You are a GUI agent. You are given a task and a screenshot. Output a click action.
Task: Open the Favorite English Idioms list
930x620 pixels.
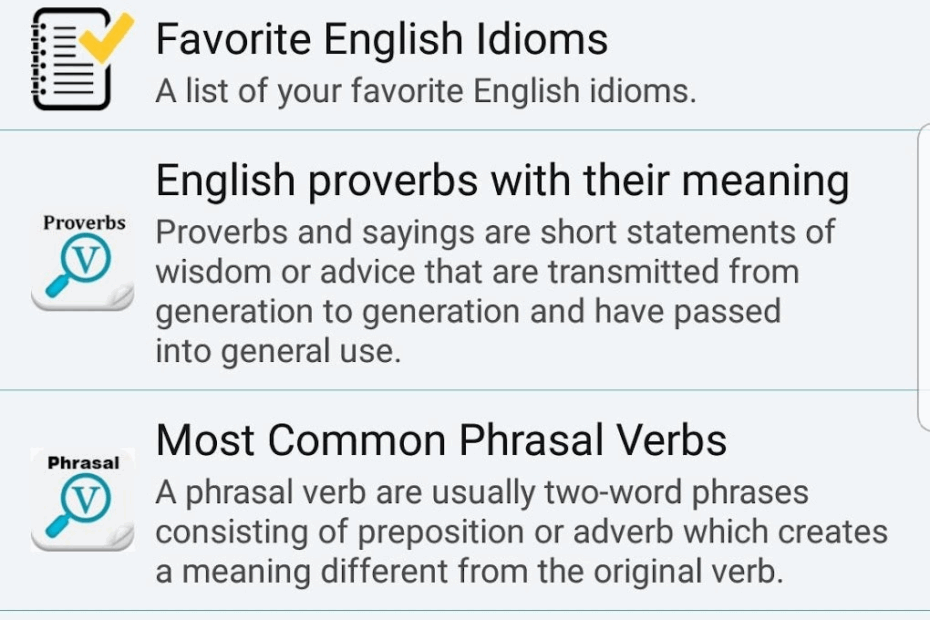(380, 40)
